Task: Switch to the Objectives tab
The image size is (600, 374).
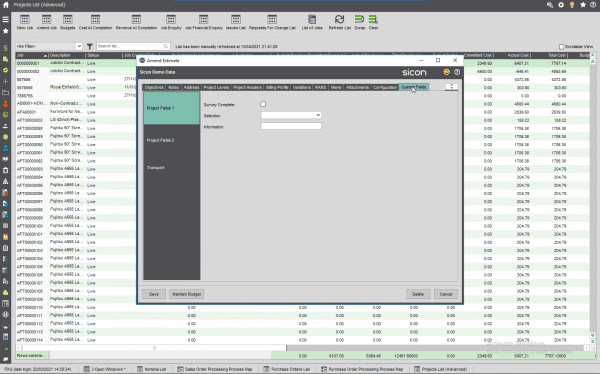Action: tap(154, 87)
